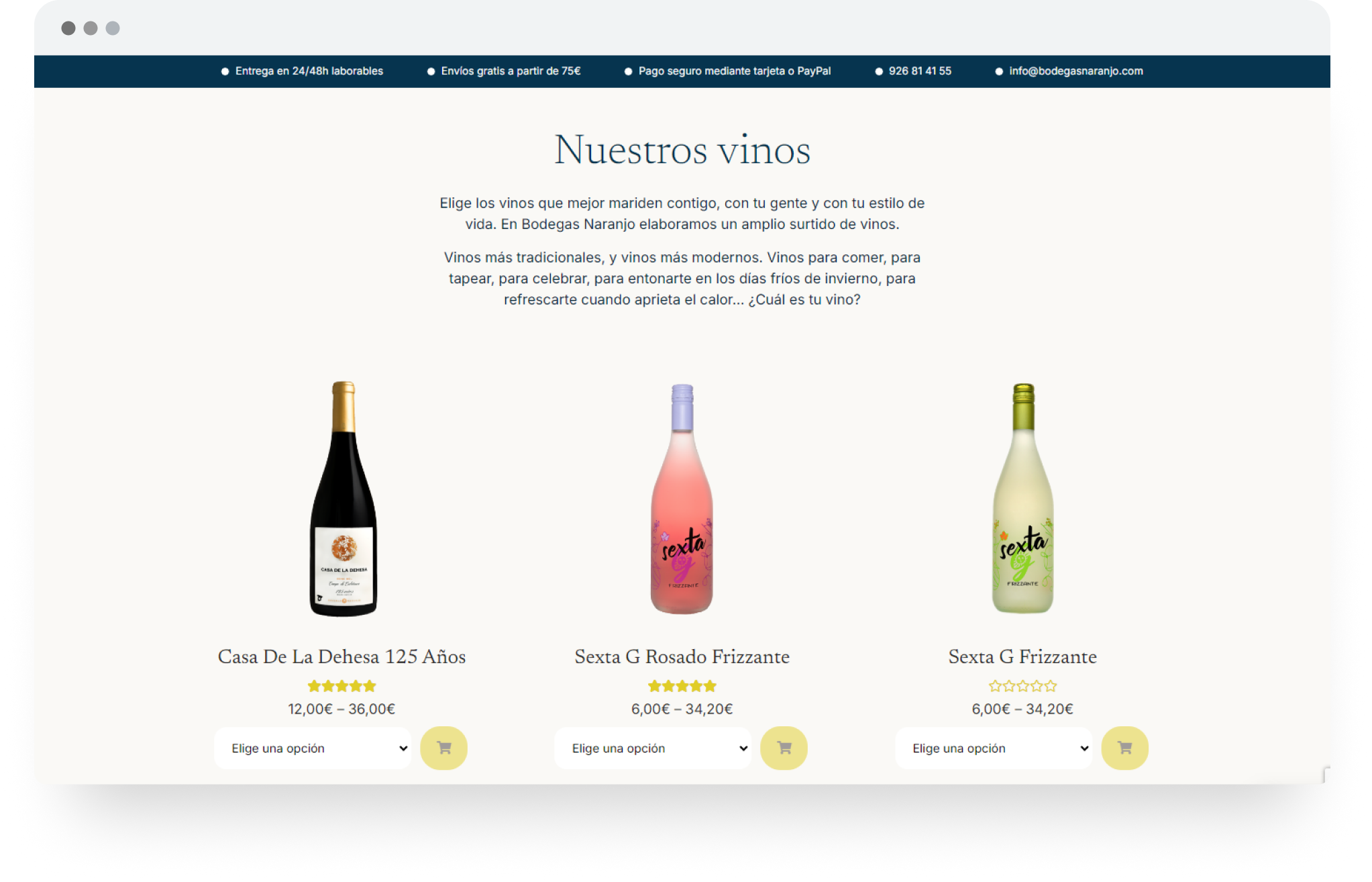1372x882 pixels.
Task: Click Sexta G Frizzante price 6,00€ – 34,20€
Action: click(1022, 709)
